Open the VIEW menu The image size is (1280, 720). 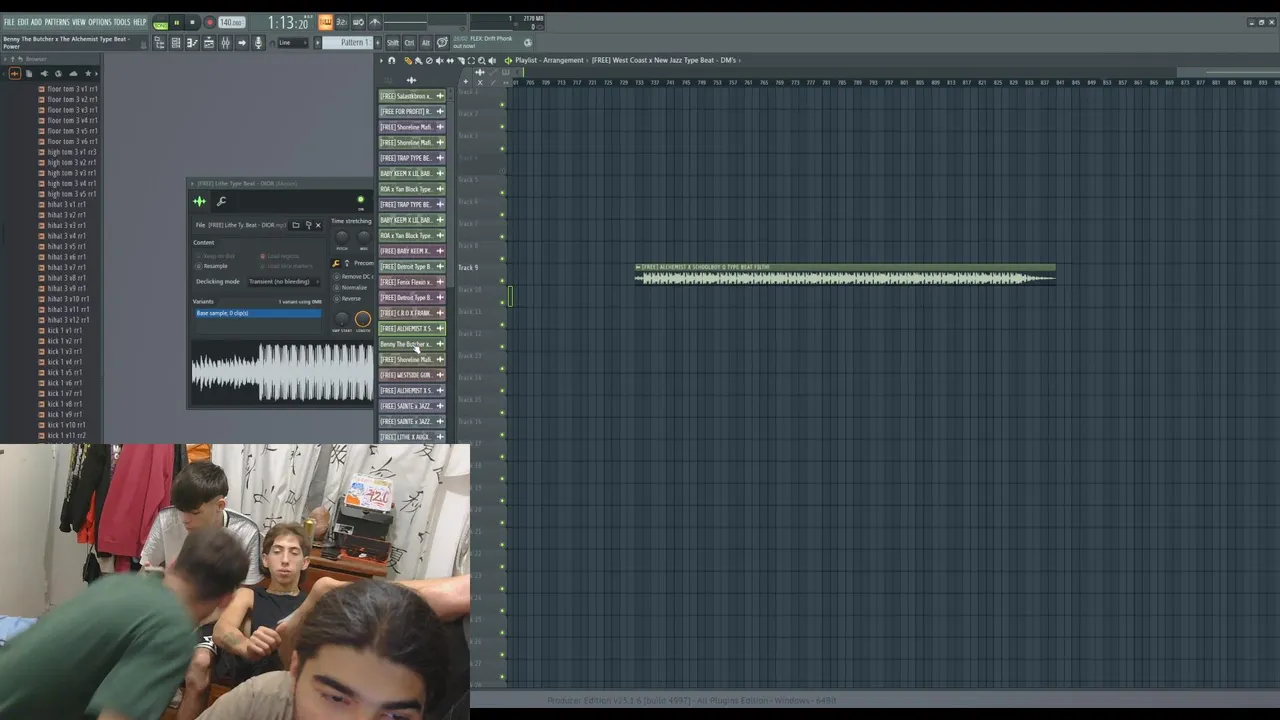coord(78,22)
